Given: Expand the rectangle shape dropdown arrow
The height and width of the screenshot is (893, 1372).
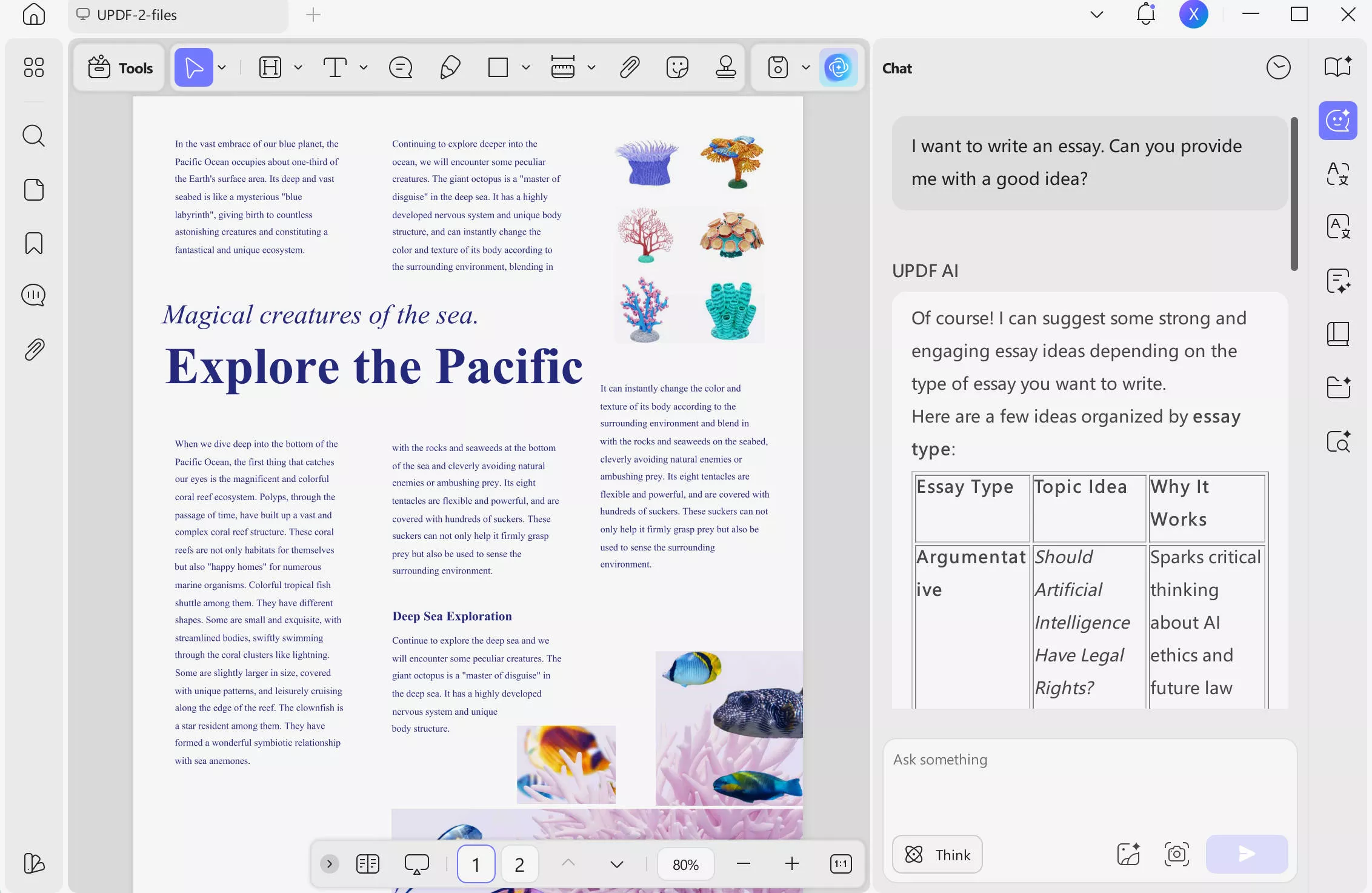Looking at the screenshot, I should (526, 67).
